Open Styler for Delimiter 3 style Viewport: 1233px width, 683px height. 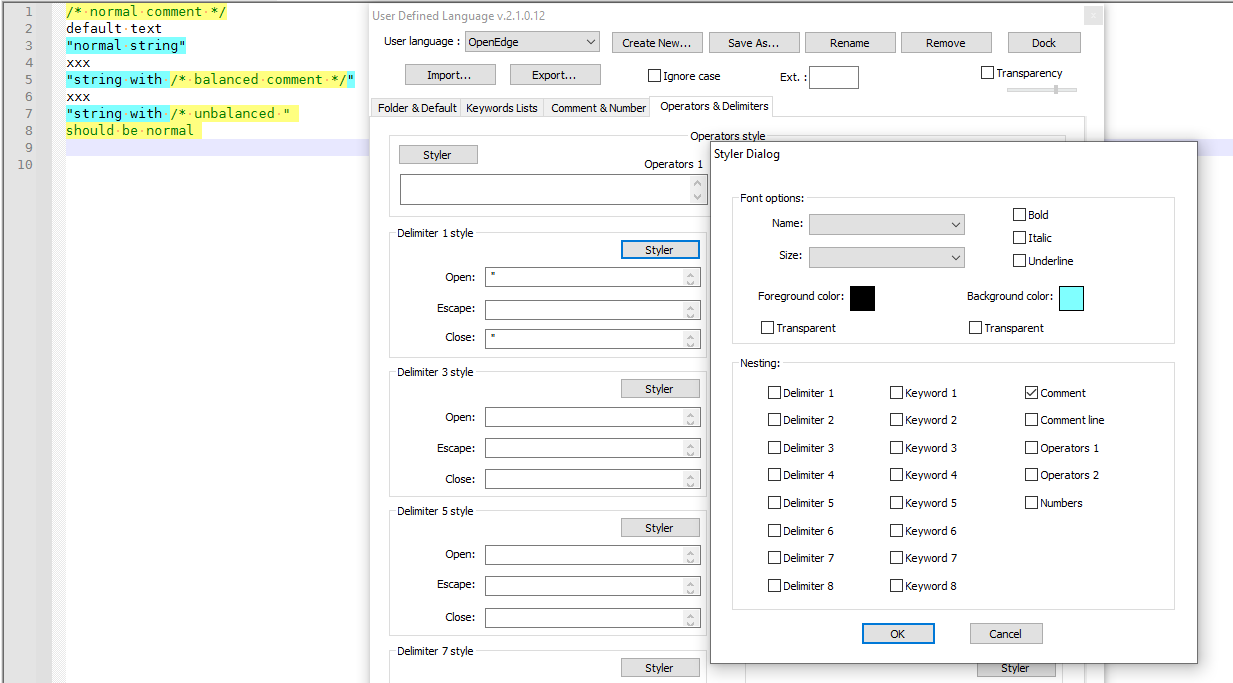[660, 389]
